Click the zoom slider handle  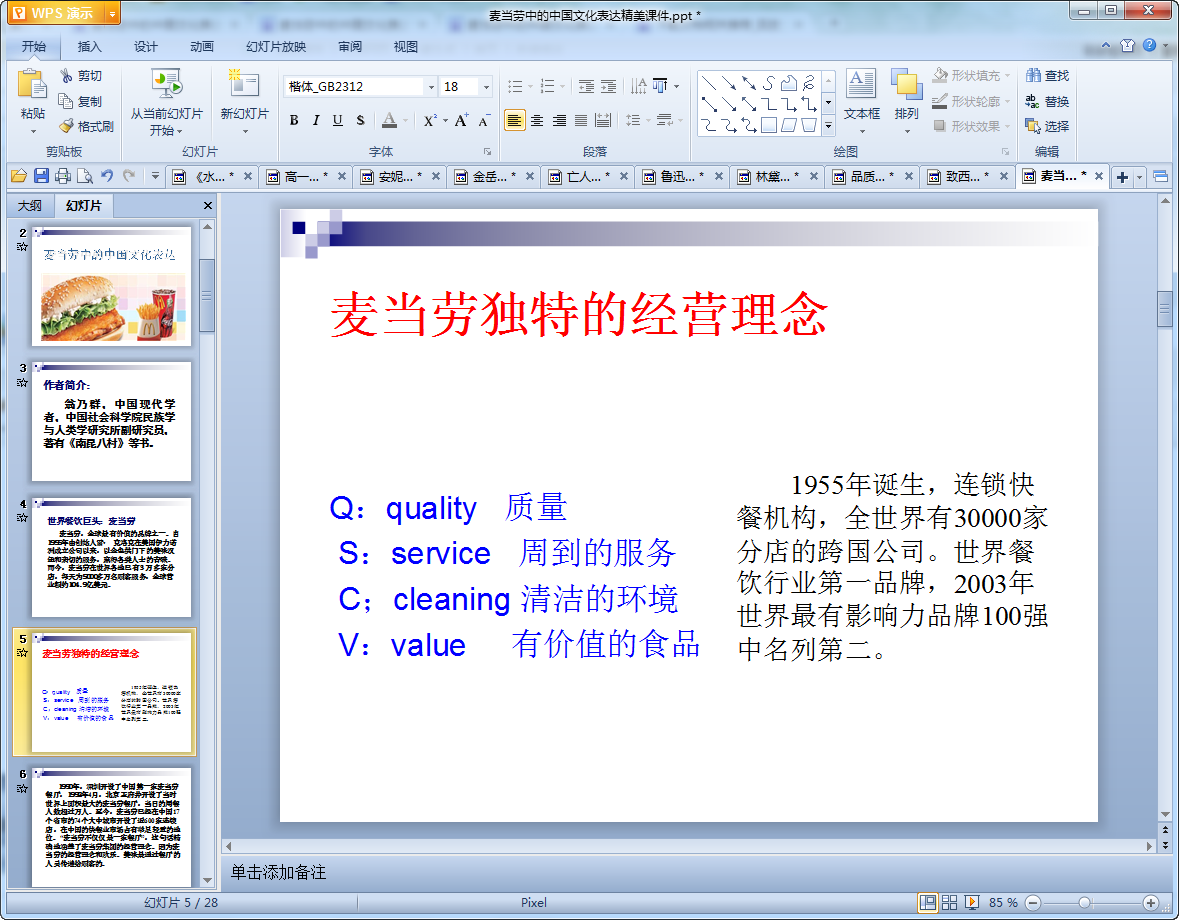1084,902
